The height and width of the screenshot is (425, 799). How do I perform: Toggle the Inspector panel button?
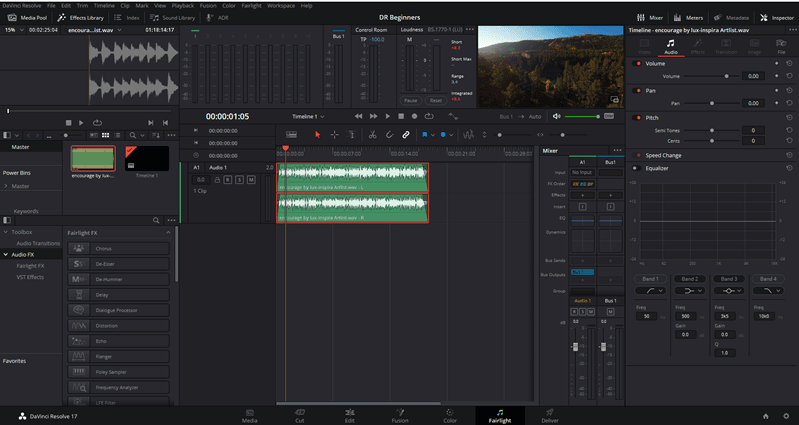pyautogui.click(x=777, y=18)
